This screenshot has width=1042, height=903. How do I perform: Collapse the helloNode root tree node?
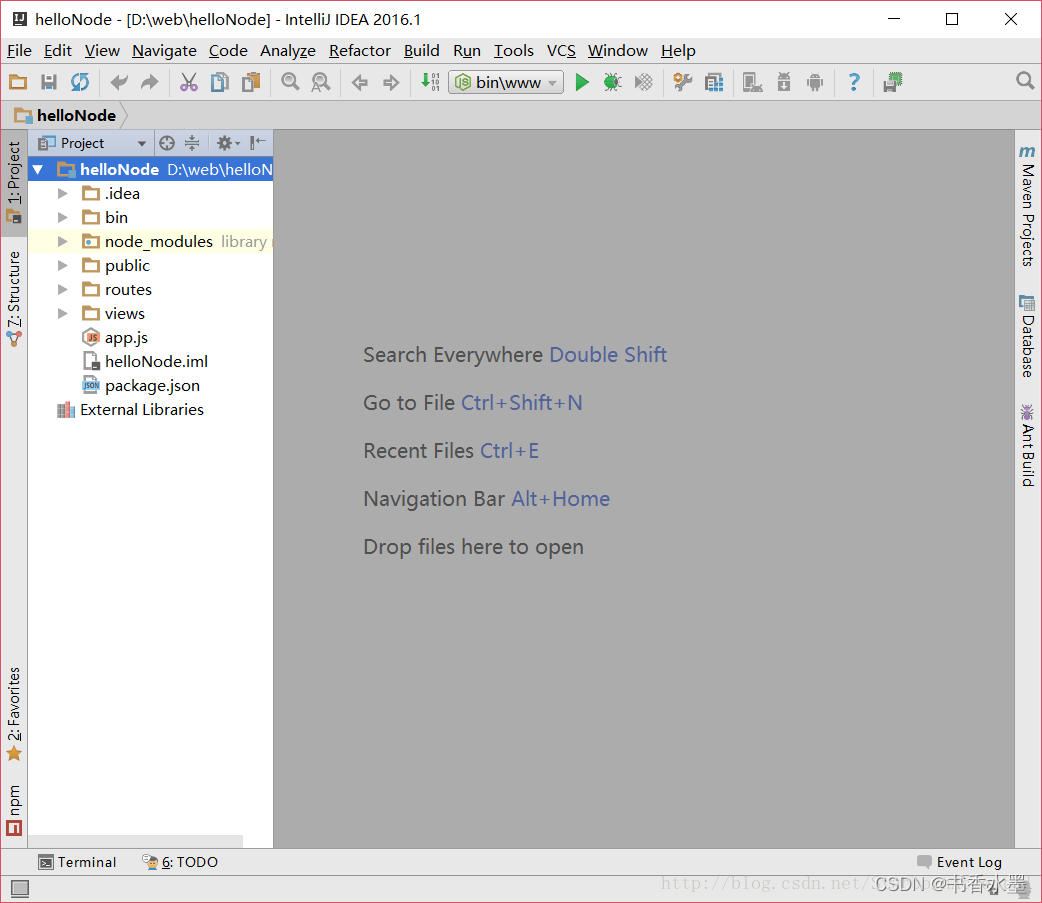(38, 169)
